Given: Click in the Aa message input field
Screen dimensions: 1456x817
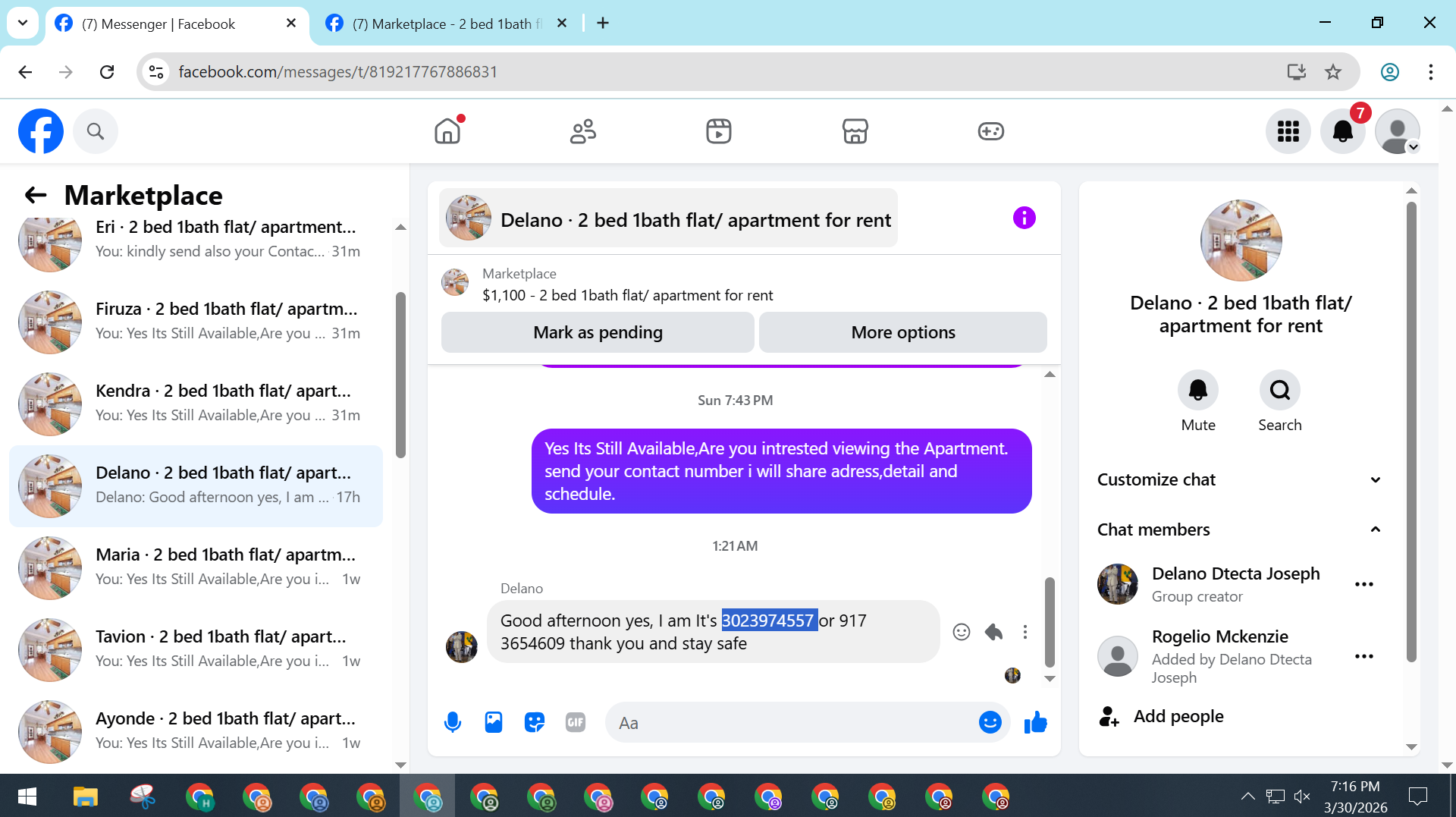Looking at the screenshot, I should coord(792,722).
